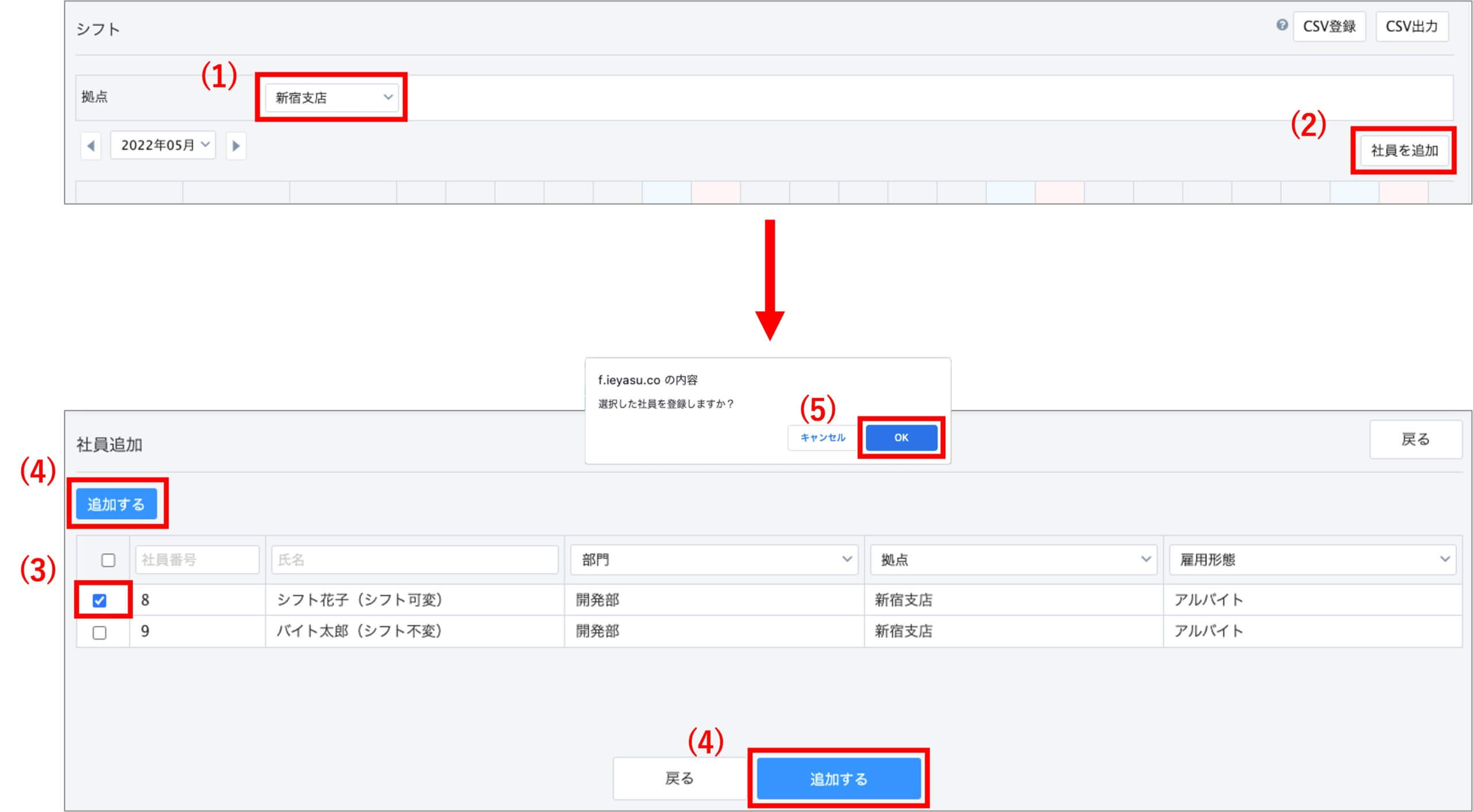Image resolution: width=1473 pixels, height=812 pixels.
Task: Toggle the select-all header checkbox
Action: point(108,560)
